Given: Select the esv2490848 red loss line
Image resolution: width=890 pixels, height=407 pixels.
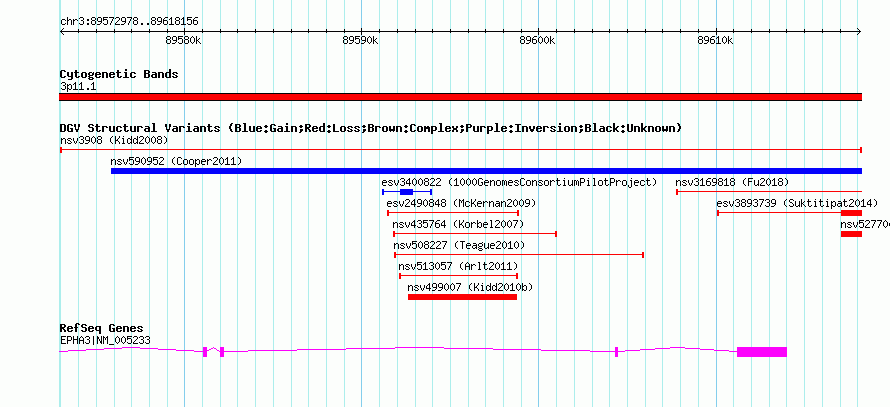Looking at the screenshot, I should coord(453,213).
